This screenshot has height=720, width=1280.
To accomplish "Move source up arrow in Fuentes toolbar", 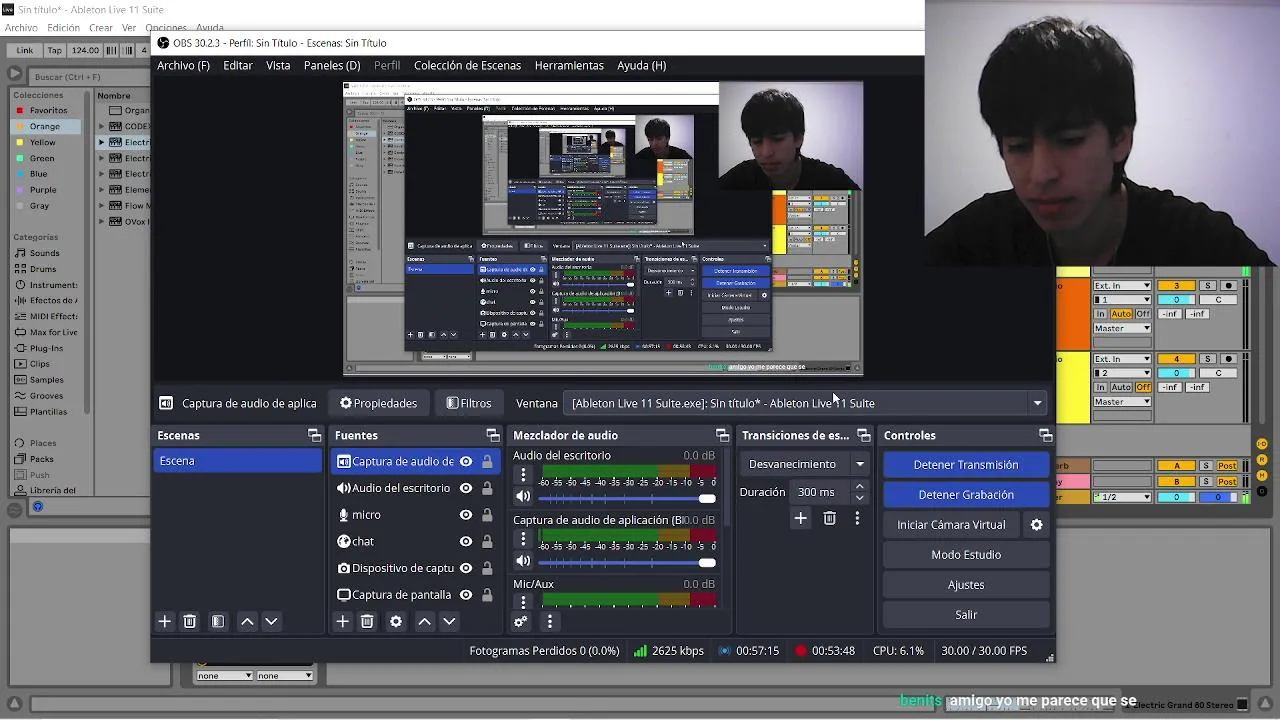I will [x=424, y=621].
